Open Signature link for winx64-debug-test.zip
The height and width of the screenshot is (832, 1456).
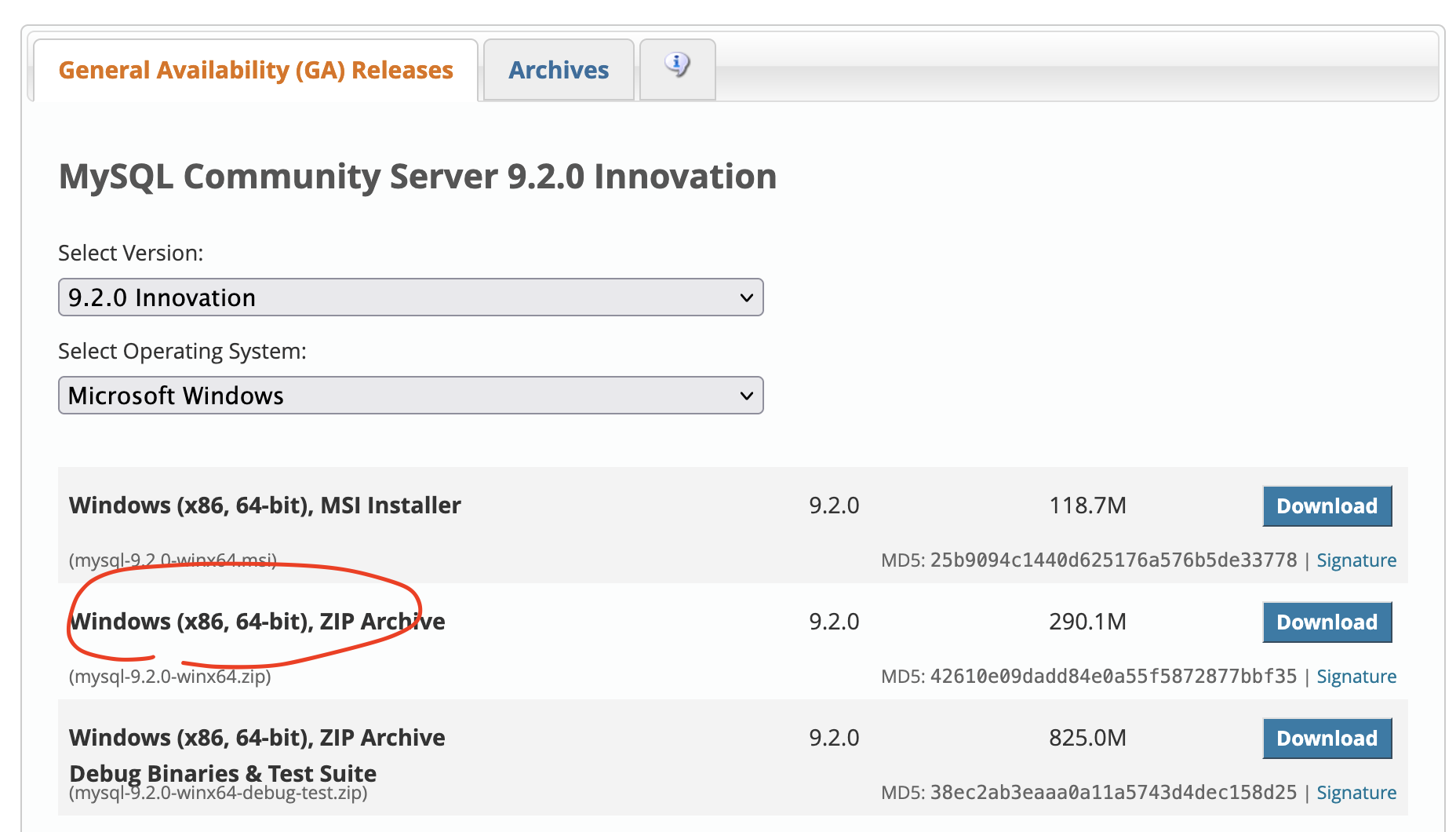pyautogui.click(x=1356, y=793)
